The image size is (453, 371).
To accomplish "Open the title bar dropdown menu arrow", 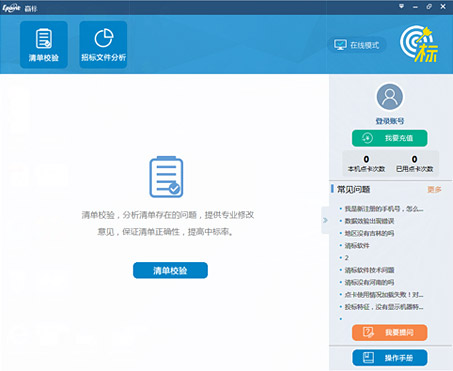I will (x=402, y=6).
